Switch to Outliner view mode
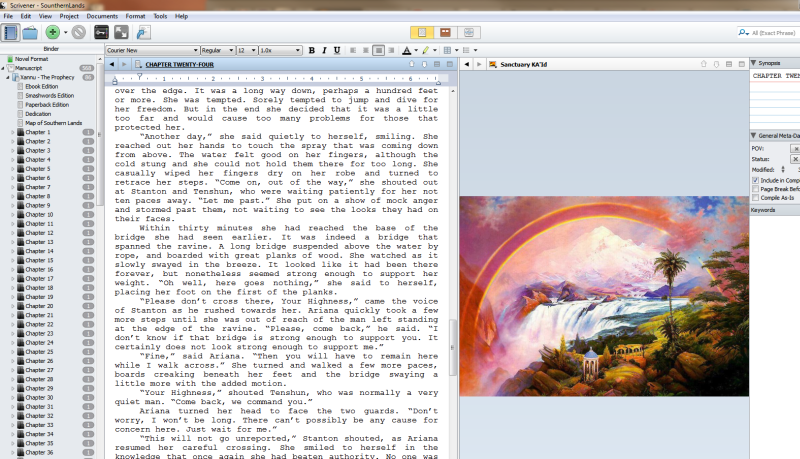The height and width of the screenshot is (459, 800). (469, 33)
